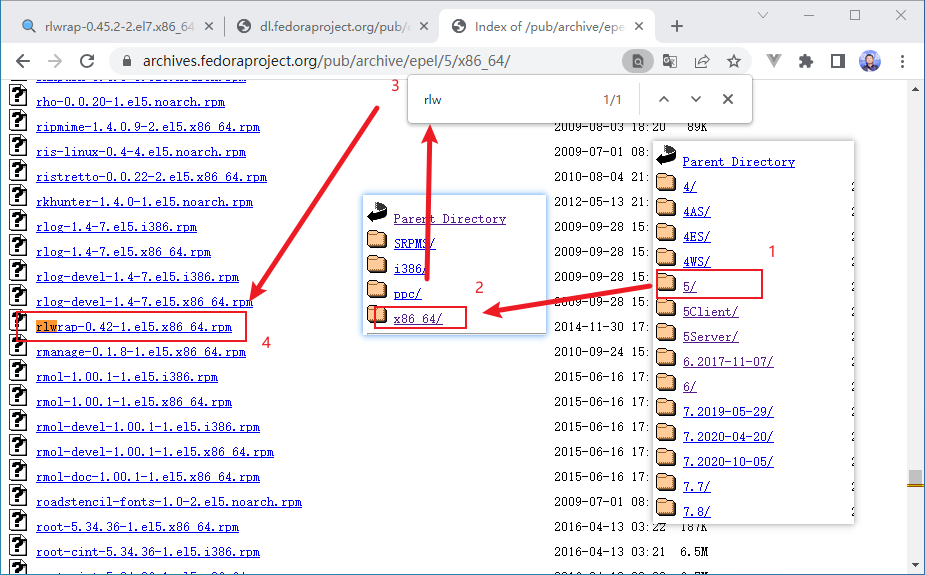This screenshot has width=925, height=575.
Task: Toggle the browser side panel icon
Action: [838, 61]
